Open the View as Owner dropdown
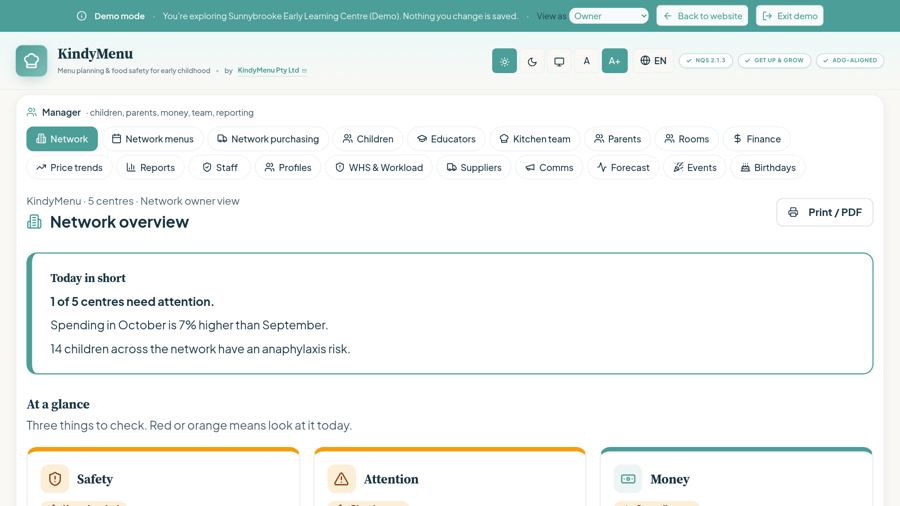 click(x=609, y=16)
